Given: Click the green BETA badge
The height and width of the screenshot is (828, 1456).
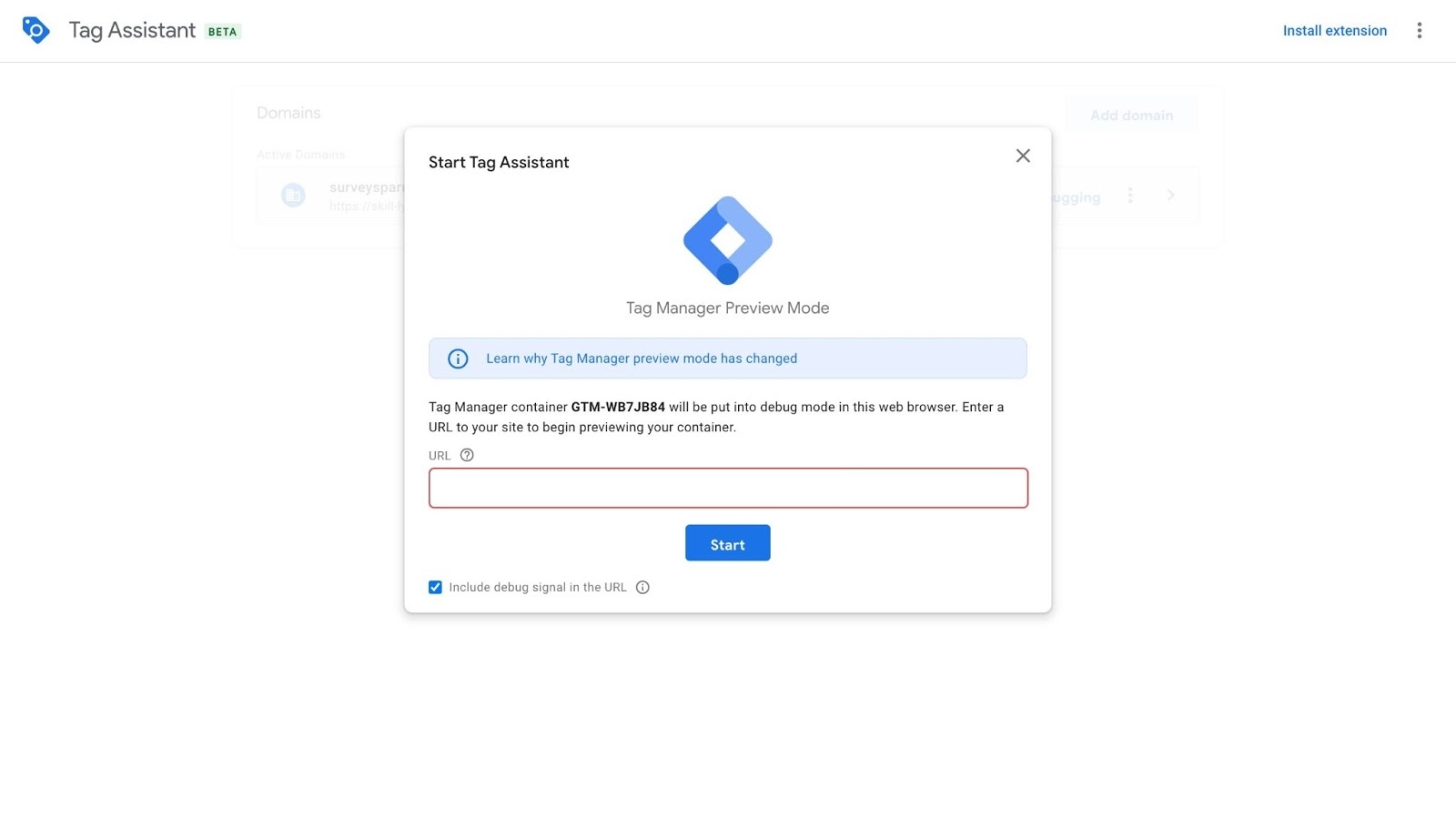Looking at the screenshot, I should (x=222, y=32).
